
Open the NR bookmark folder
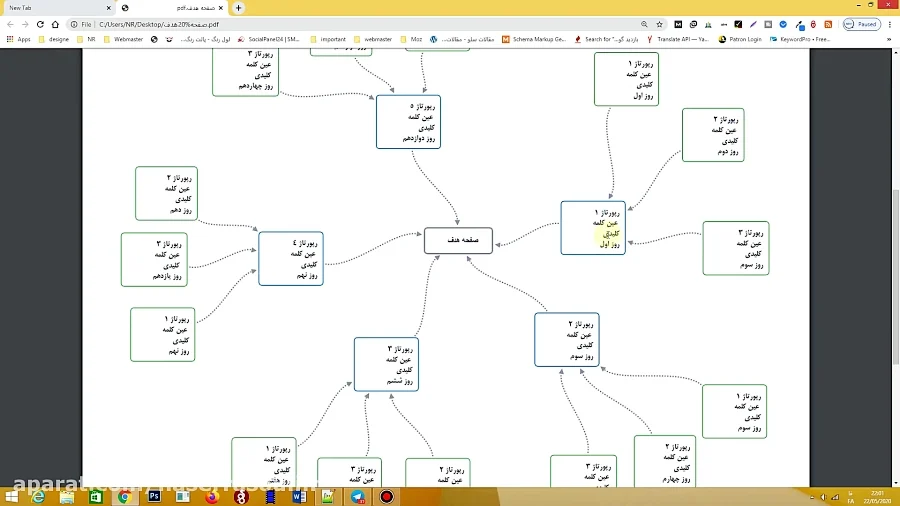87,40
